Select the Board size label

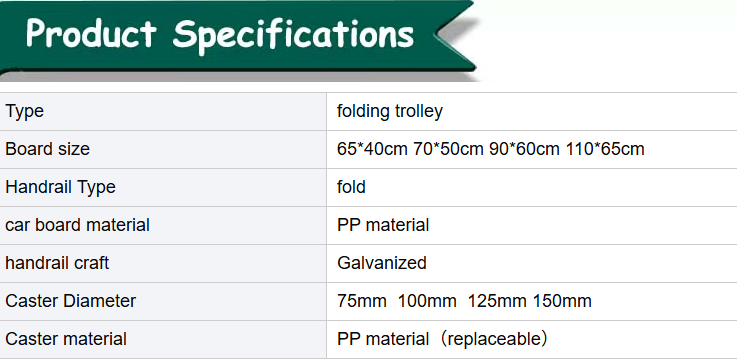pos(47,149)
